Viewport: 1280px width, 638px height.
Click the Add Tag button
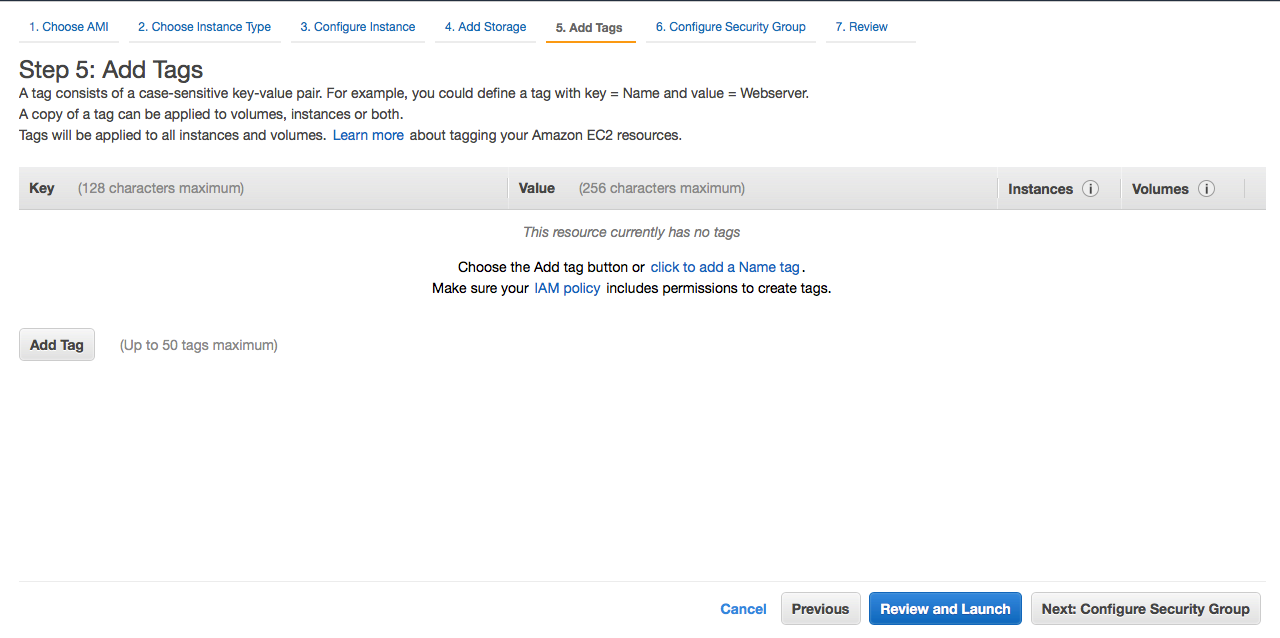point(57,345)
